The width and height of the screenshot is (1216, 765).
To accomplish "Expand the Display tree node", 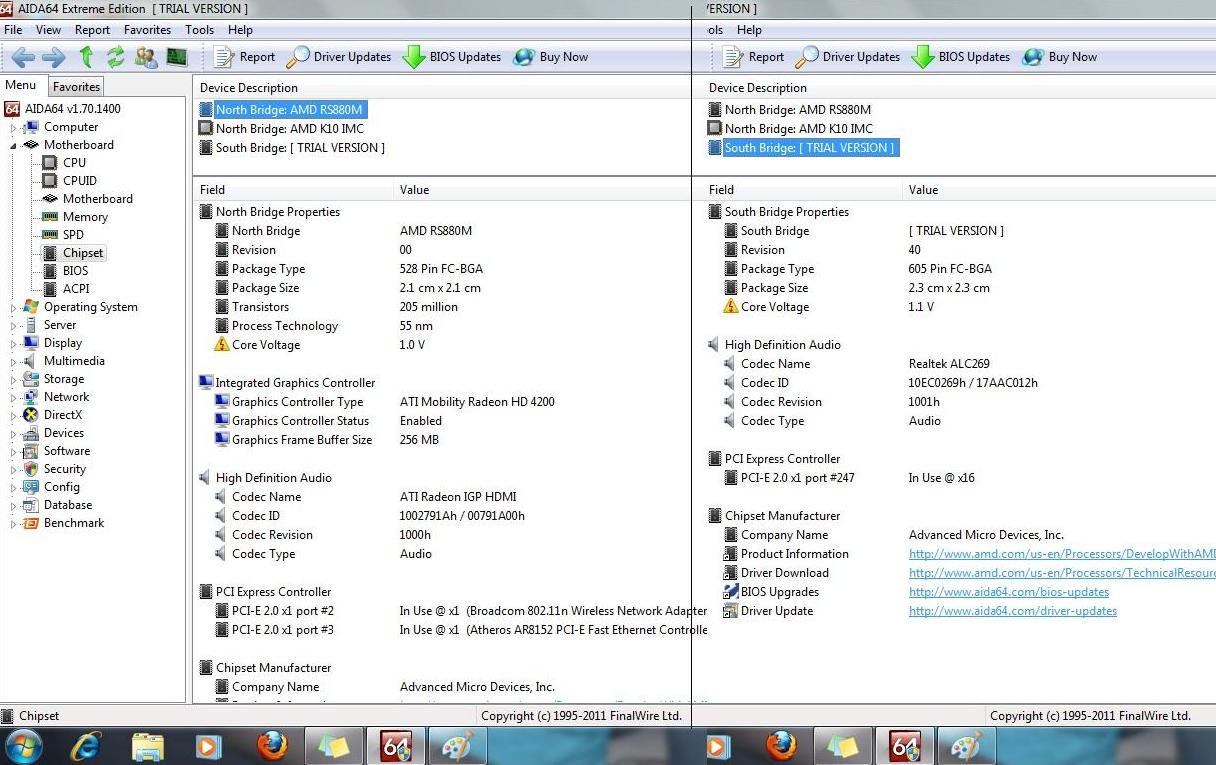I will click(14, 344).
